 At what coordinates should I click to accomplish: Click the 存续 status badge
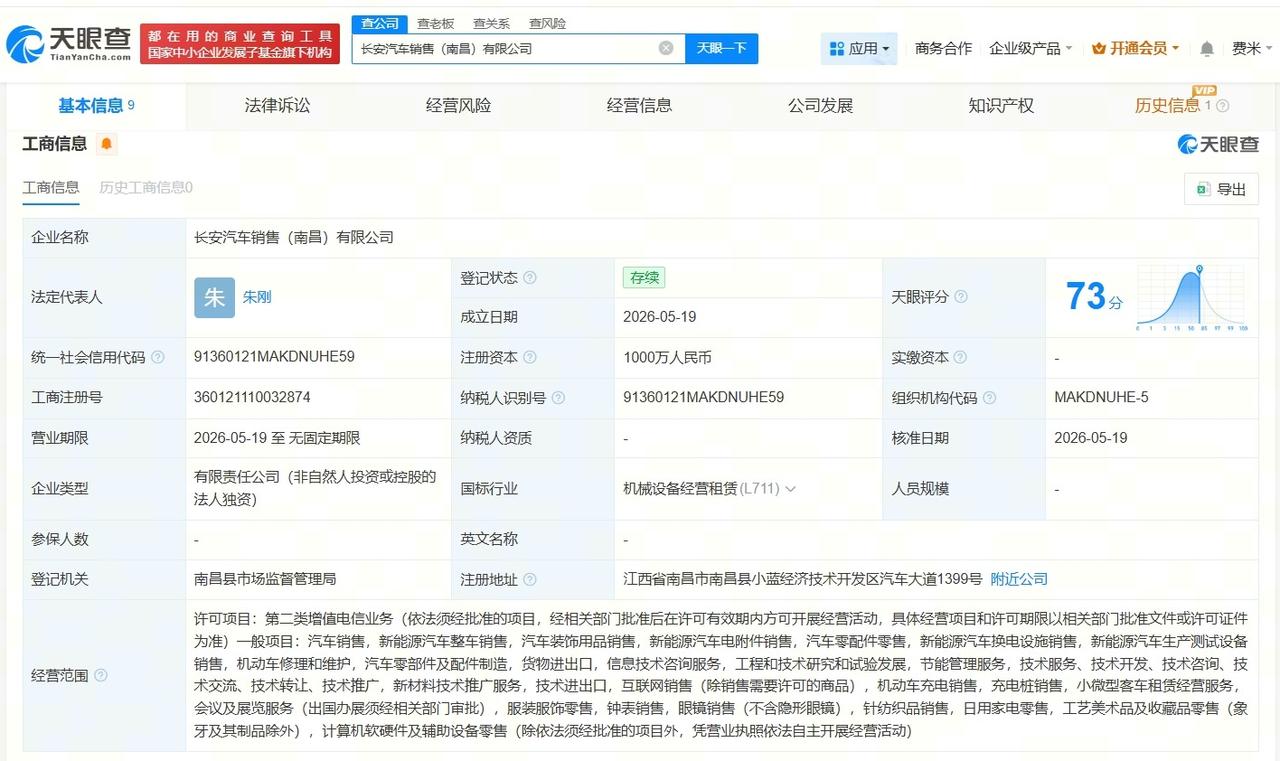(x=643, y=278)
